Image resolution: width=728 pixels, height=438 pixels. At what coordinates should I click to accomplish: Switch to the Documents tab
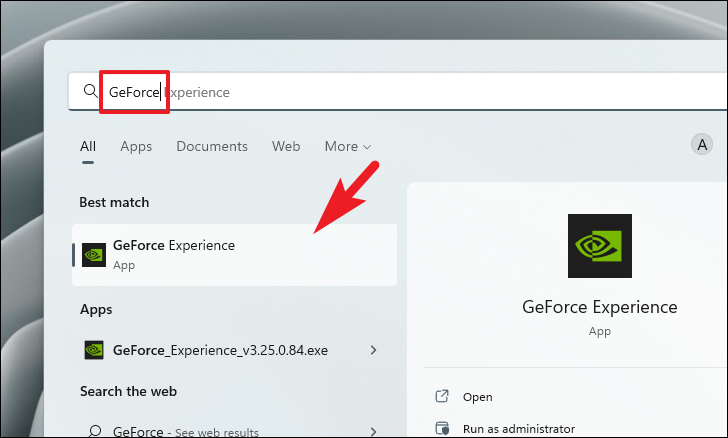pos(212,146)
